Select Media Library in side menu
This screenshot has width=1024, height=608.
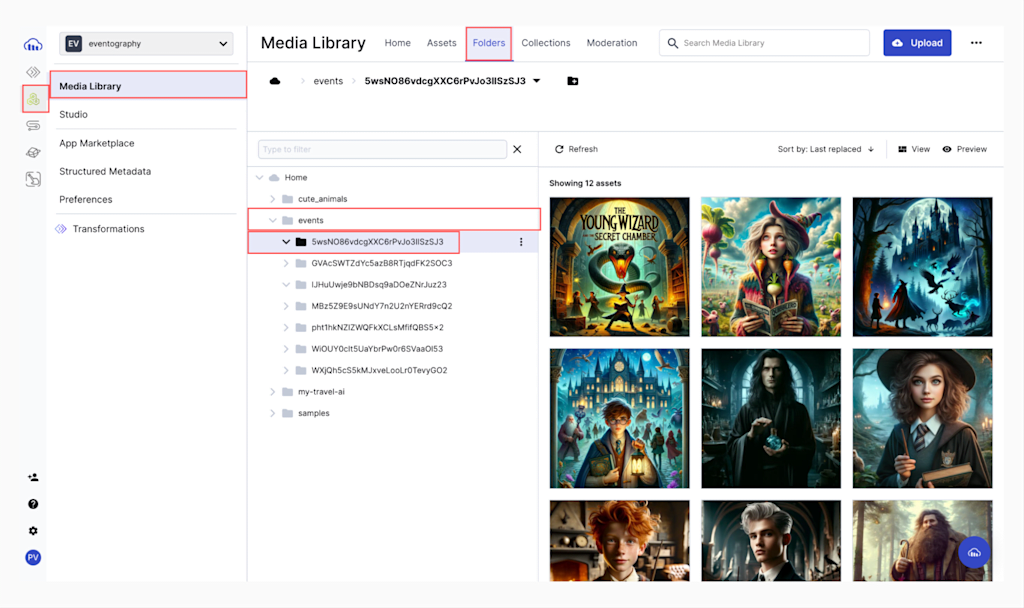[x=148, y=86]
